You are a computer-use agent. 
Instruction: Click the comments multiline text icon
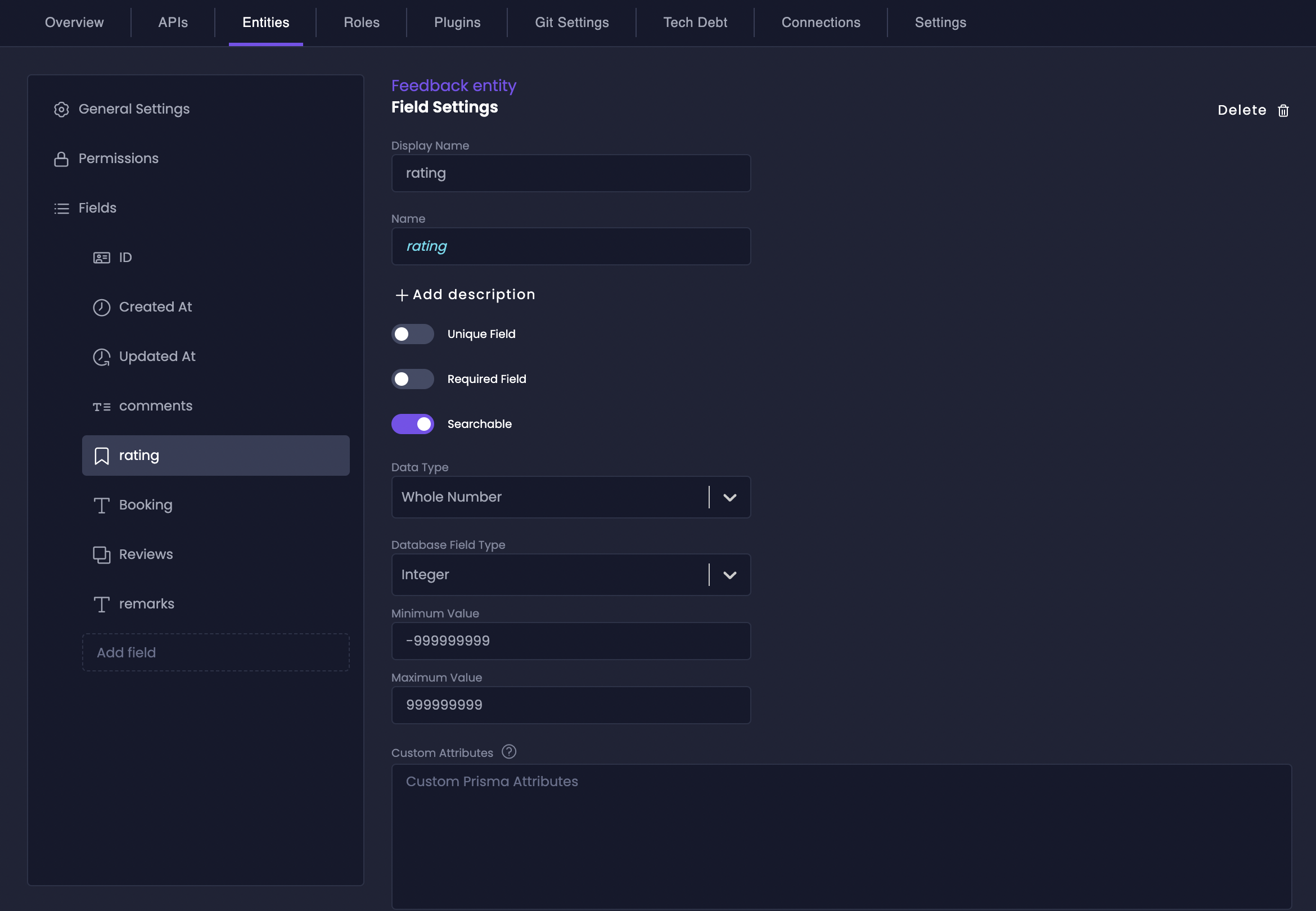[102, 407]
